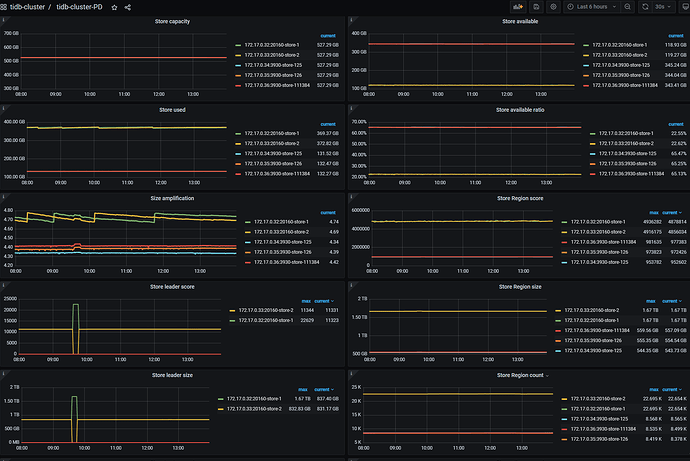Image resolution: width=690 pixels, height=461 pixels.
Task: Star the tidb-cluster-PD dashboard
Action: [114, 7]
